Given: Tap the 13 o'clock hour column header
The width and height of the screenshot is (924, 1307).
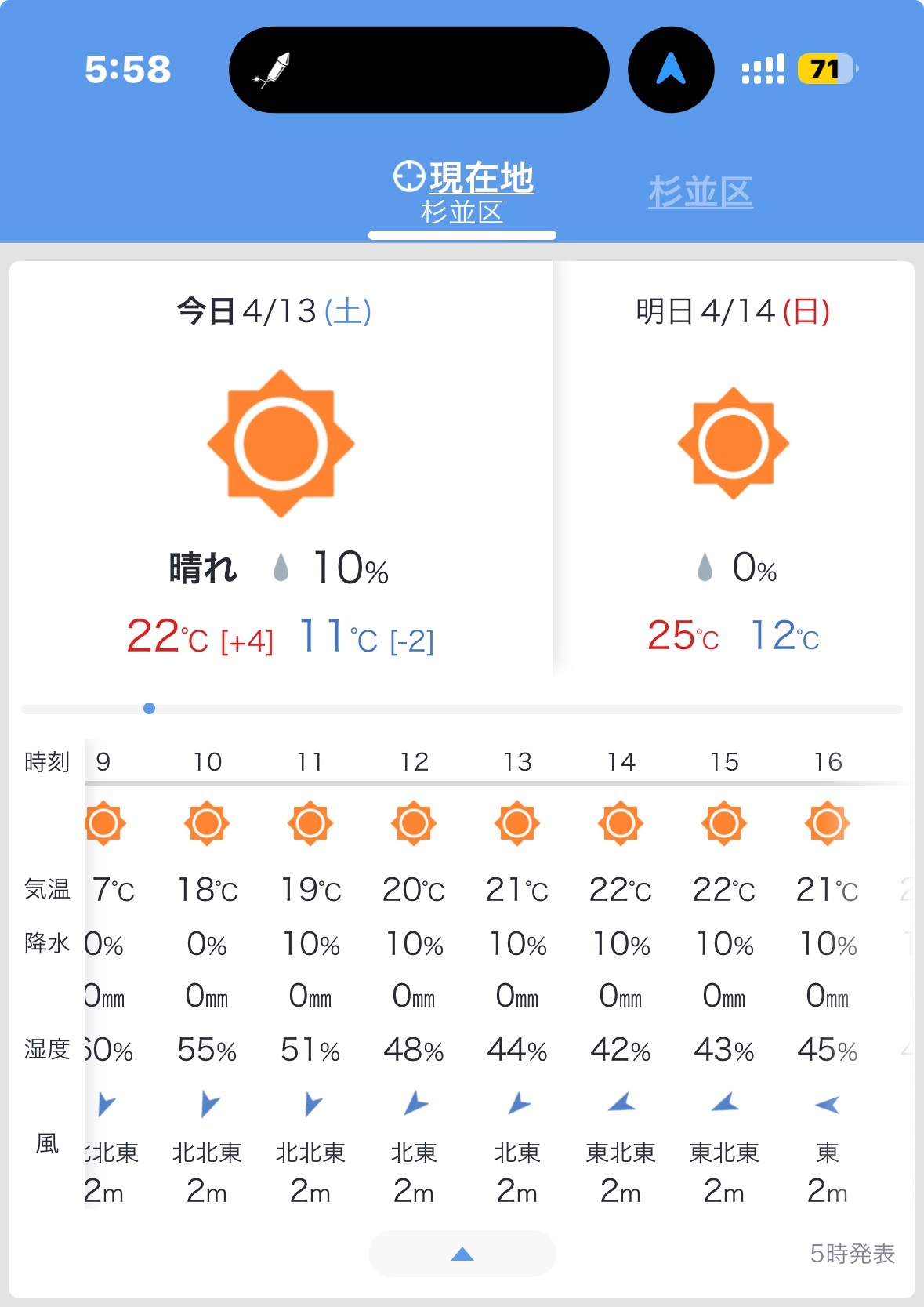Looking at the screenshot, I should click(x=517, y=761).
